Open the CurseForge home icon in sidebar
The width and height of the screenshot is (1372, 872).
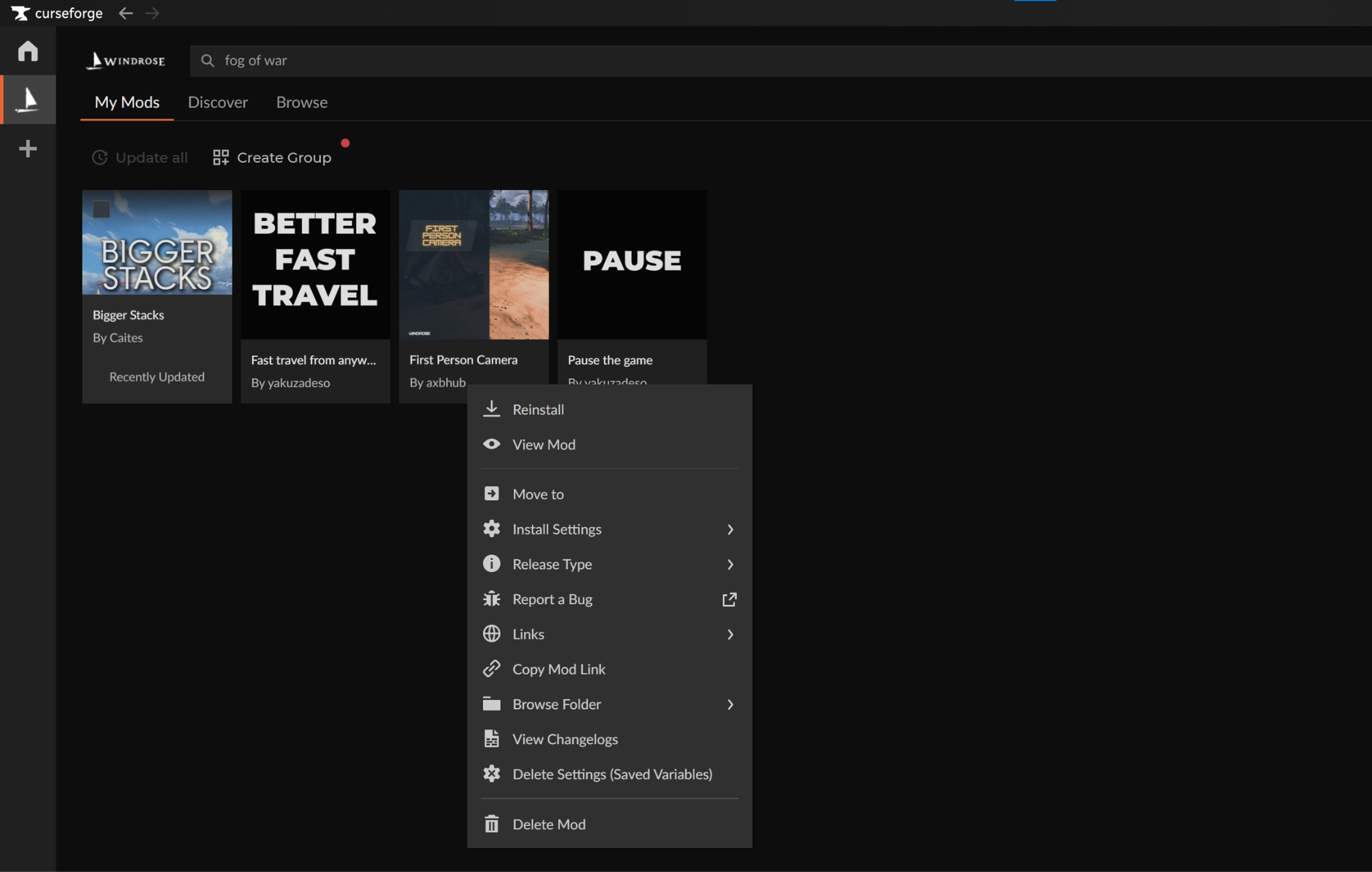pyautogui.click(x=27, y=51)
